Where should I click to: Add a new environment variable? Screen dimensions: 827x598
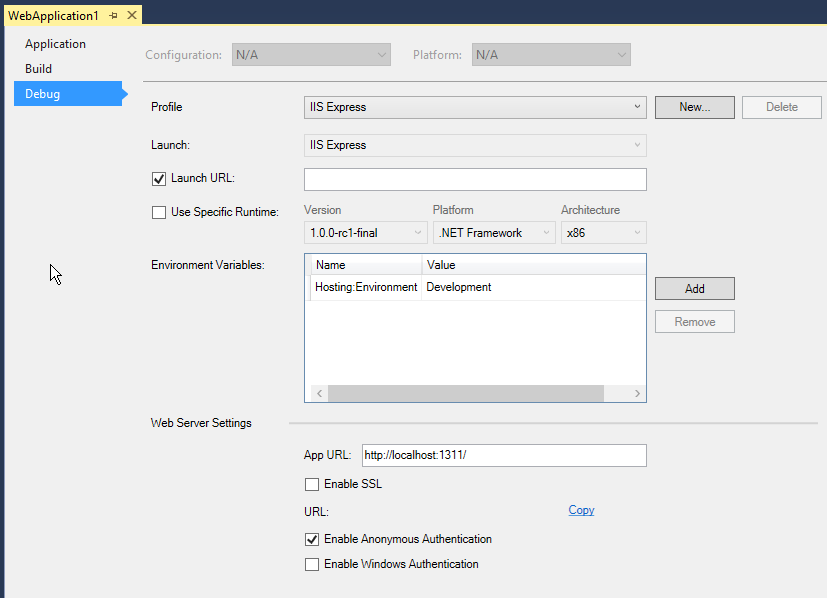tap(694, 289)
